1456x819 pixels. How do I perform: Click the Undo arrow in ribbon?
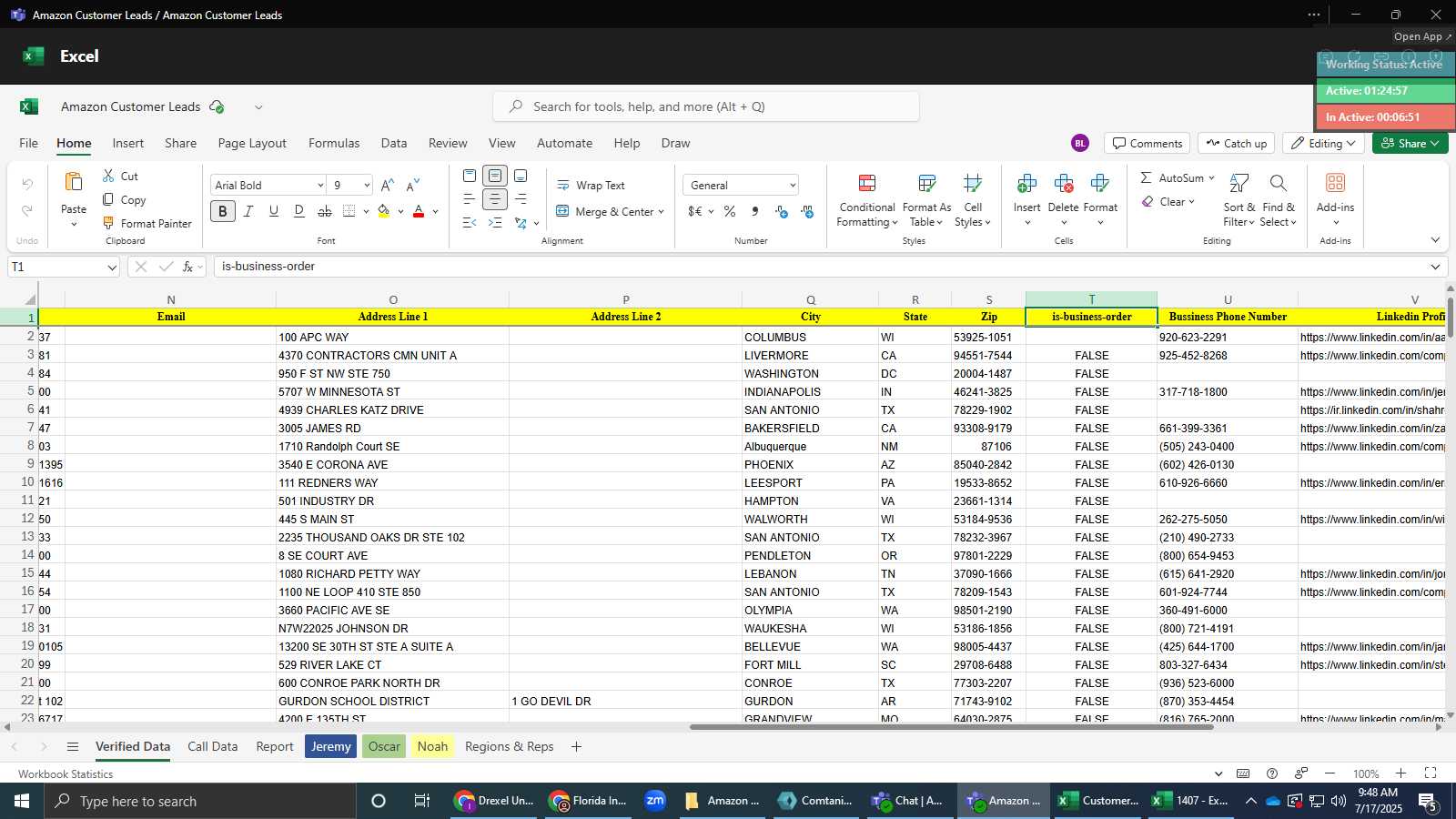(27, 184)
